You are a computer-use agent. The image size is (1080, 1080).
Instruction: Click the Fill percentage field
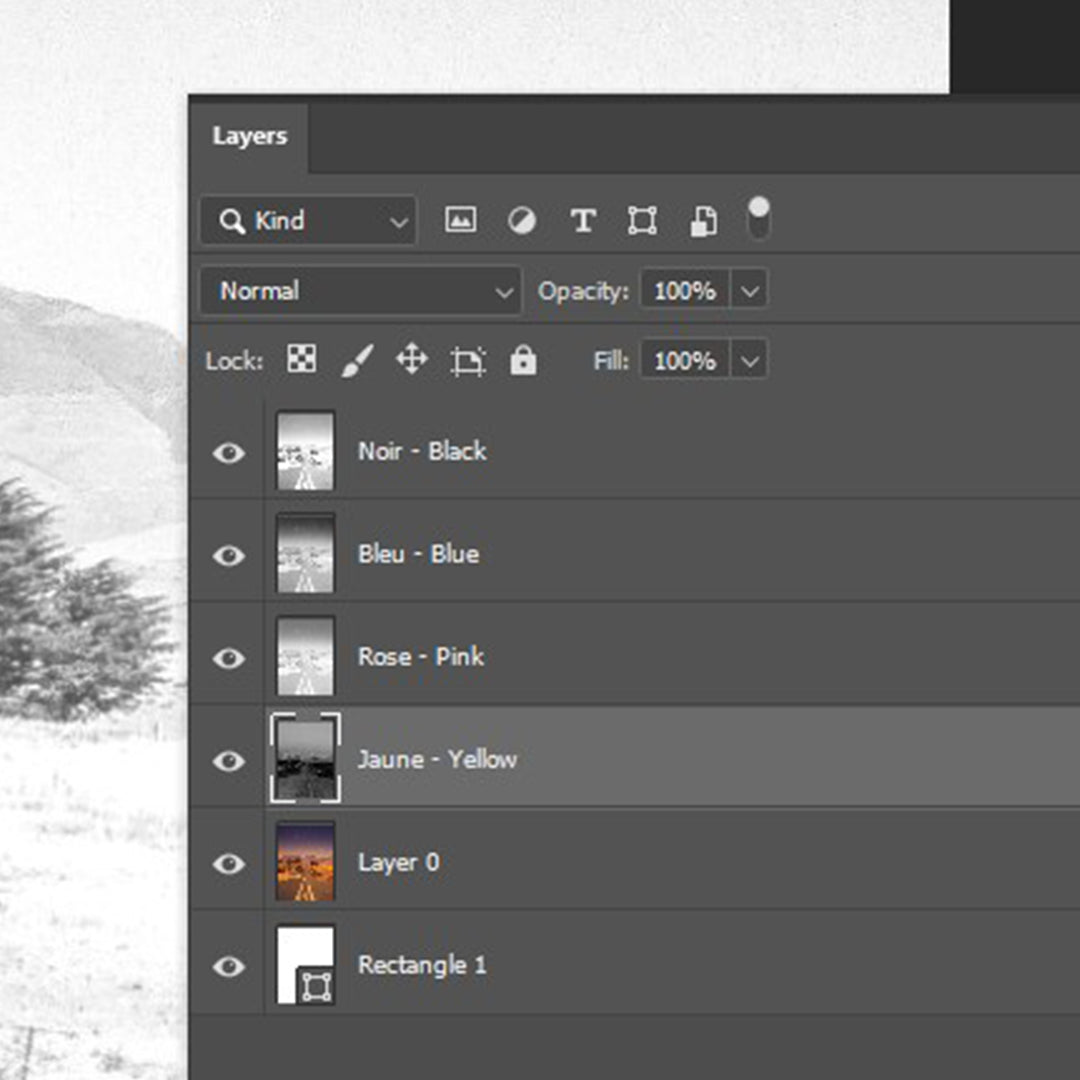pyautogui.click(x=685, y=360)
